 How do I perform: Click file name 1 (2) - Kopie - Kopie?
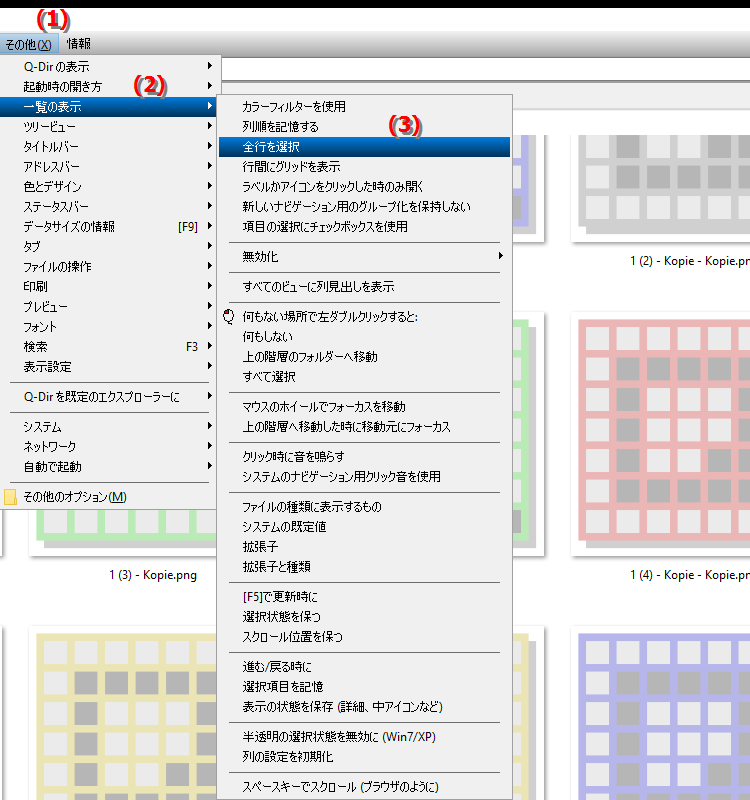coord(690,261)
